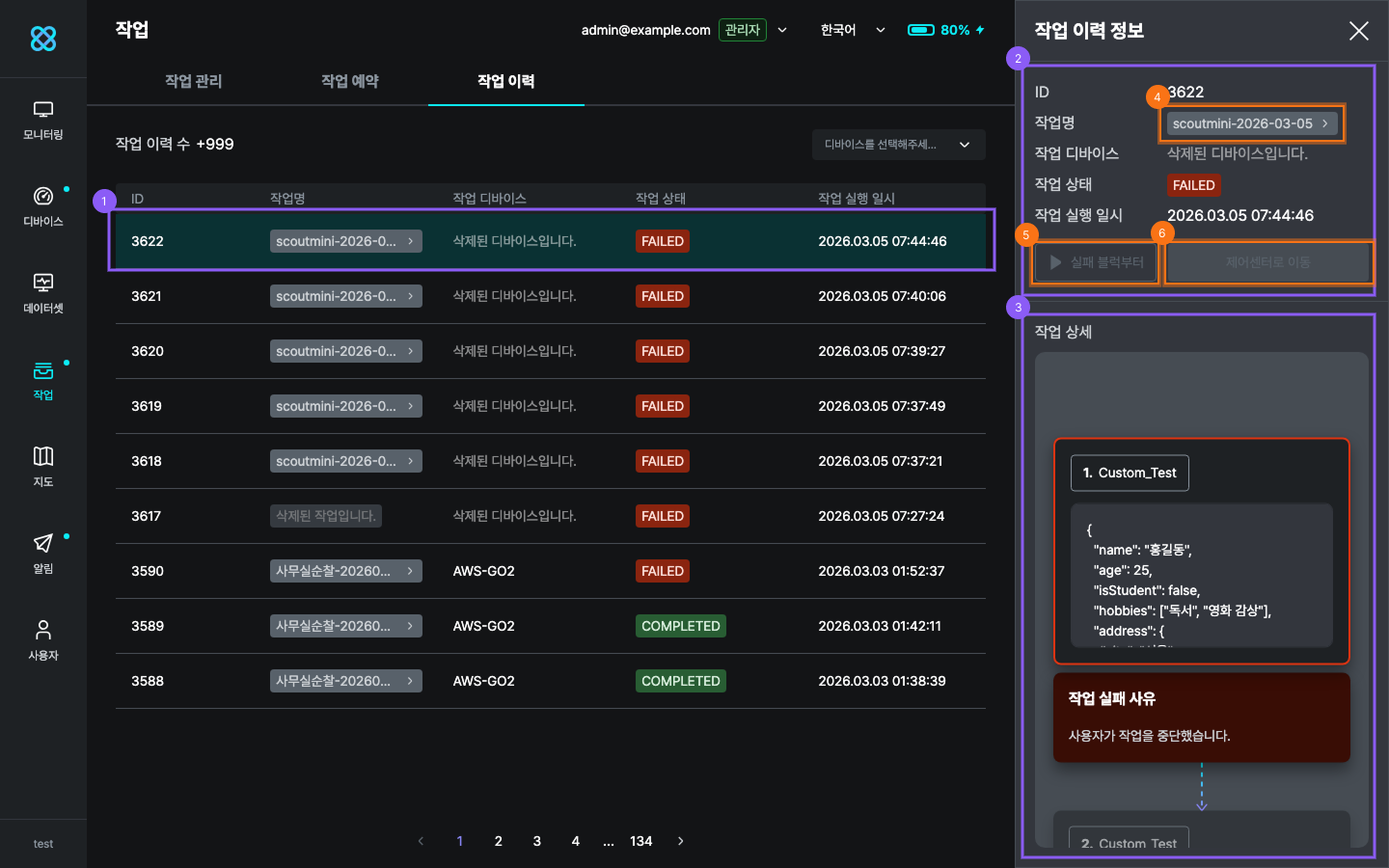1389x868 pixels.
Task: Click the app logo in the sidebar
Action: [x=43, y=39]
